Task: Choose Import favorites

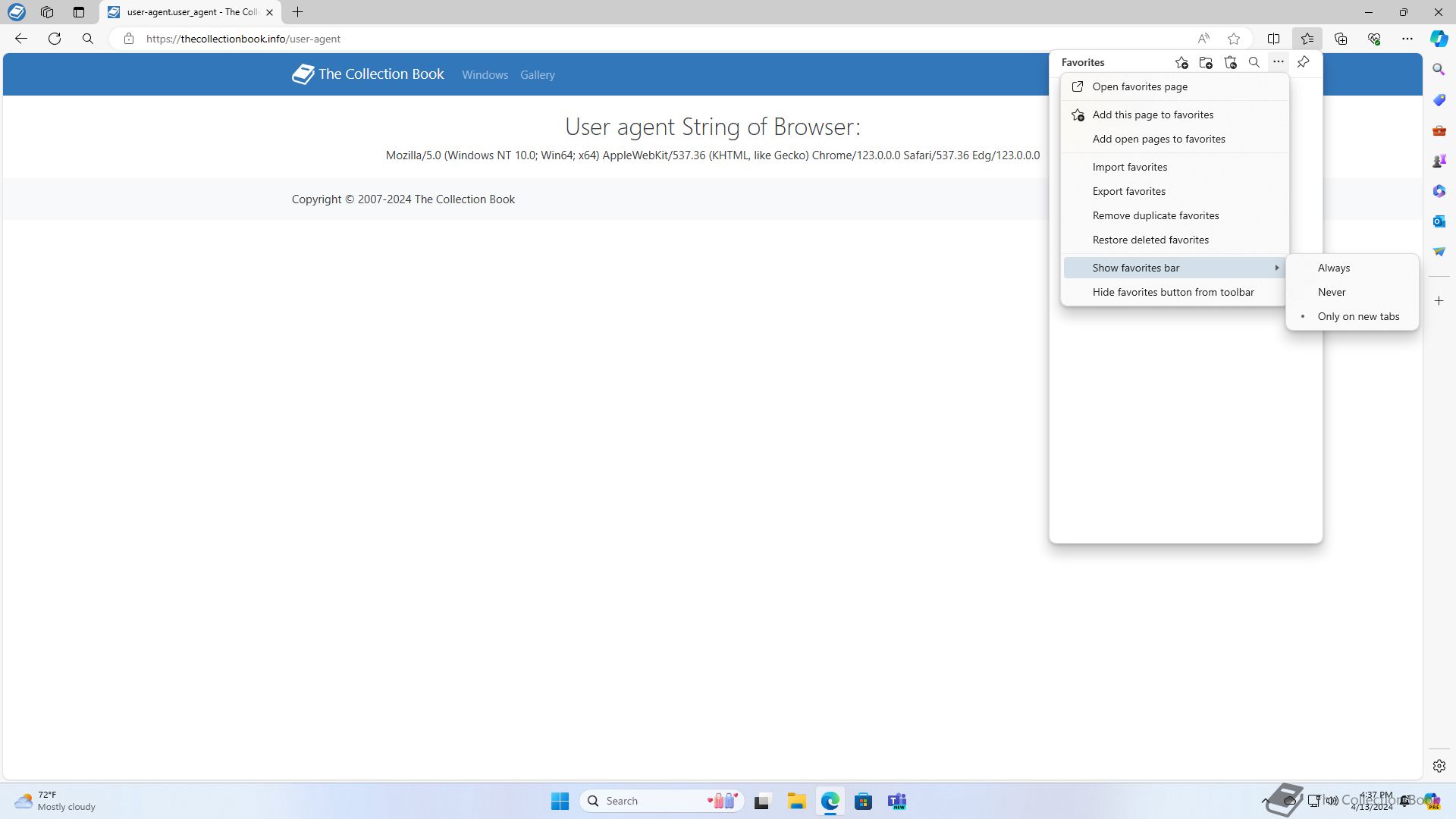Action: click(1175, 167)
